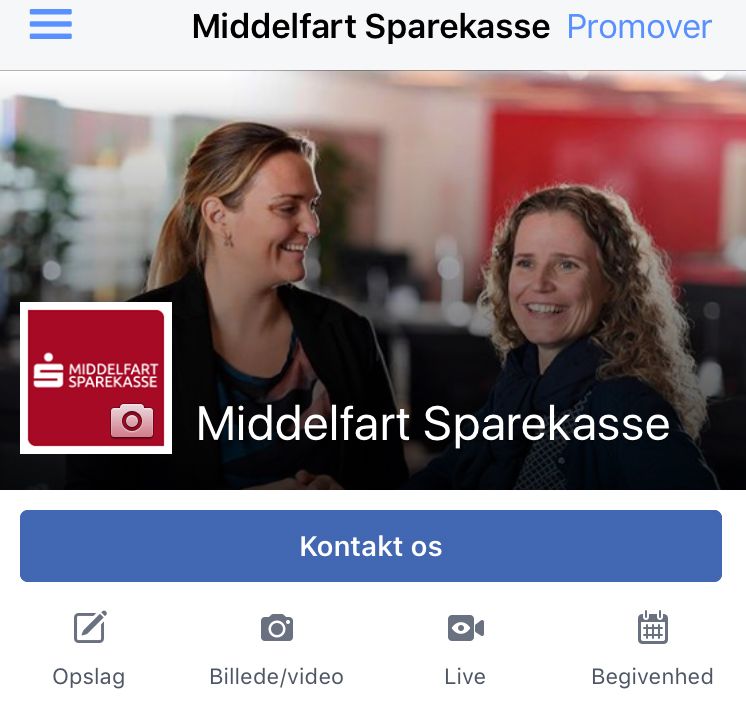Screen dimensions: 746x702
Task: Tap the Promover link
Action: [639, 27]
